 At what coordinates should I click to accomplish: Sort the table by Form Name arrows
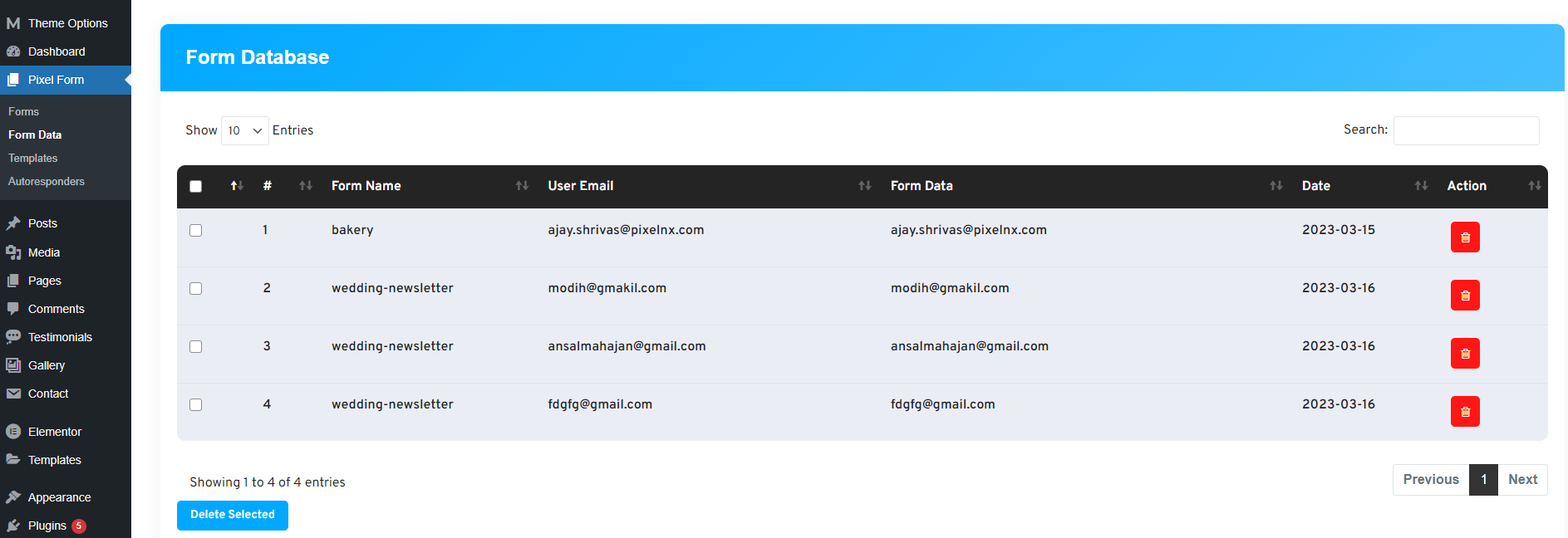coord(522,186)
